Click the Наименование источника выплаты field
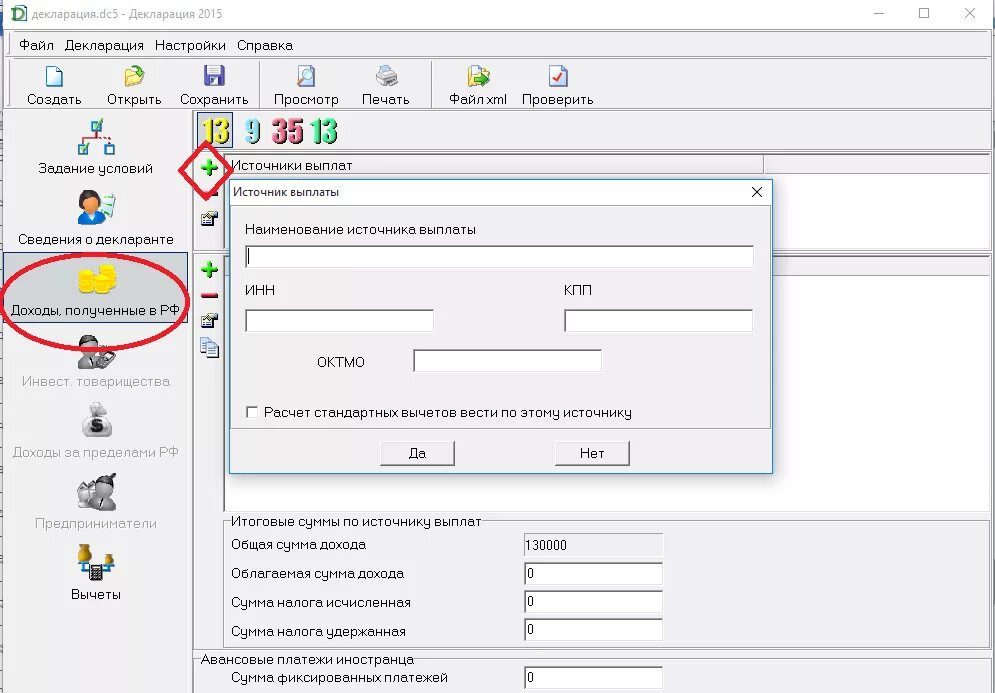The width and height of the screenshot is (995, 693). click(x=499, y=256)
